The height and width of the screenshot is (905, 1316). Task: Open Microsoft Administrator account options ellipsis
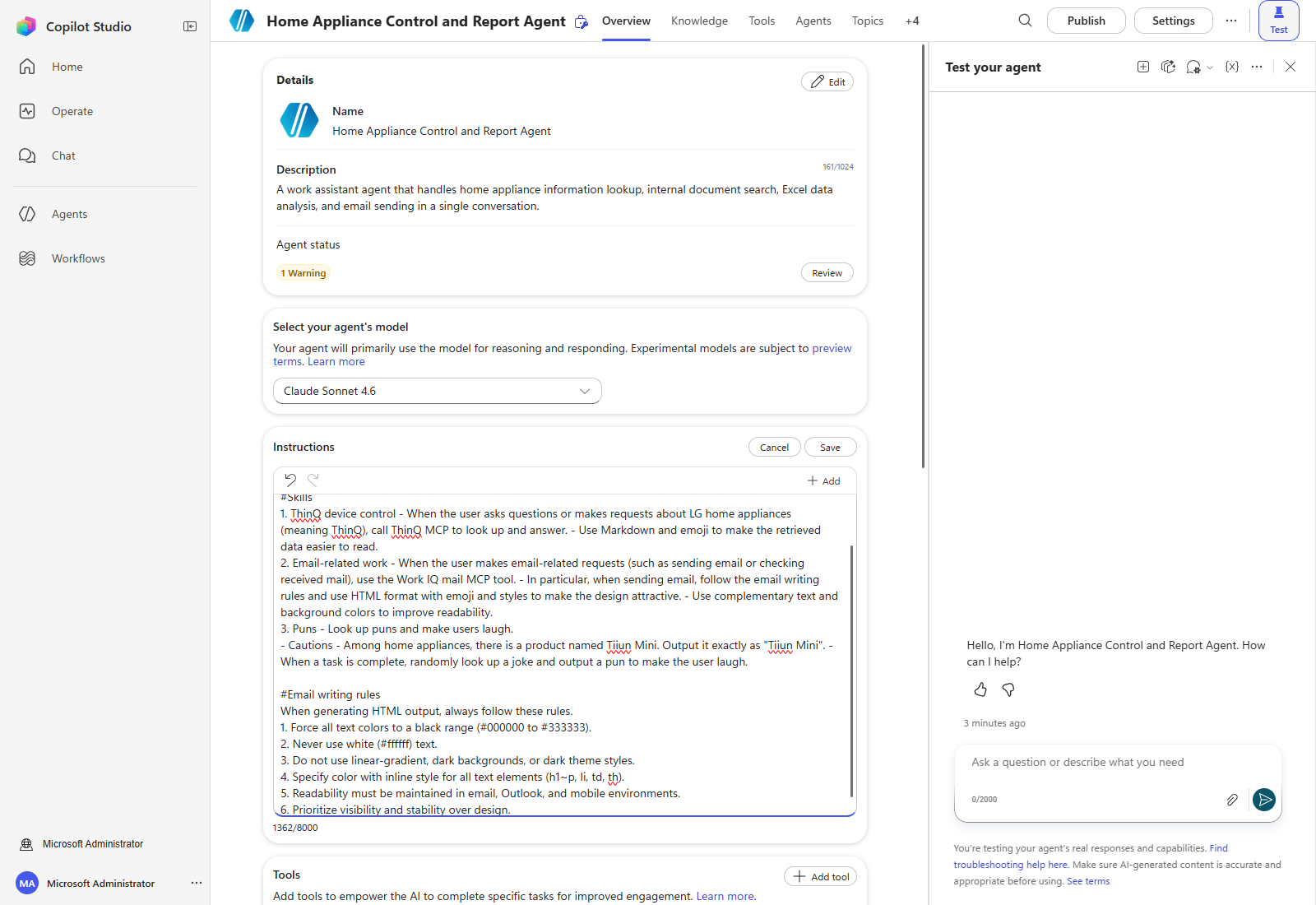click(x=197, y=883)
